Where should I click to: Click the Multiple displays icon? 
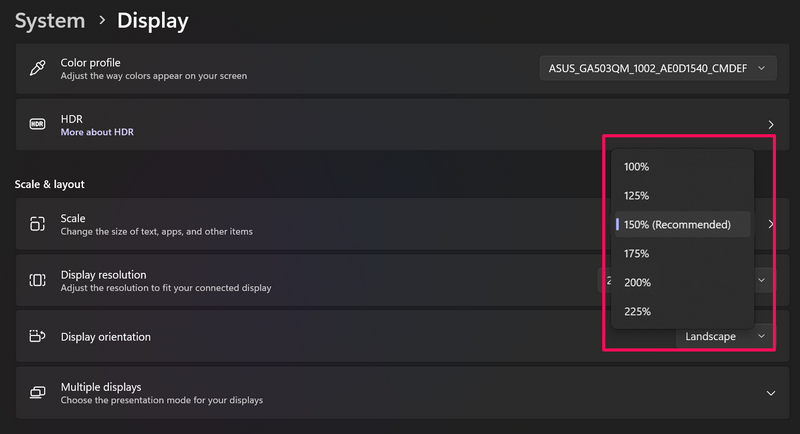(x=38, y=393)
